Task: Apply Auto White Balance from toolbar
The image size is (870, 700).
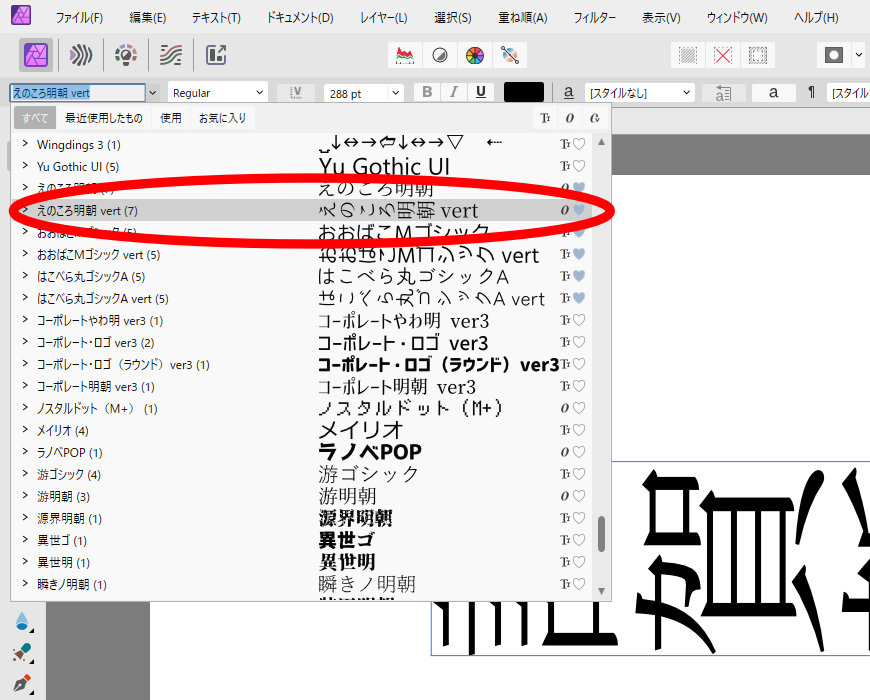Action: click(510, 55)
